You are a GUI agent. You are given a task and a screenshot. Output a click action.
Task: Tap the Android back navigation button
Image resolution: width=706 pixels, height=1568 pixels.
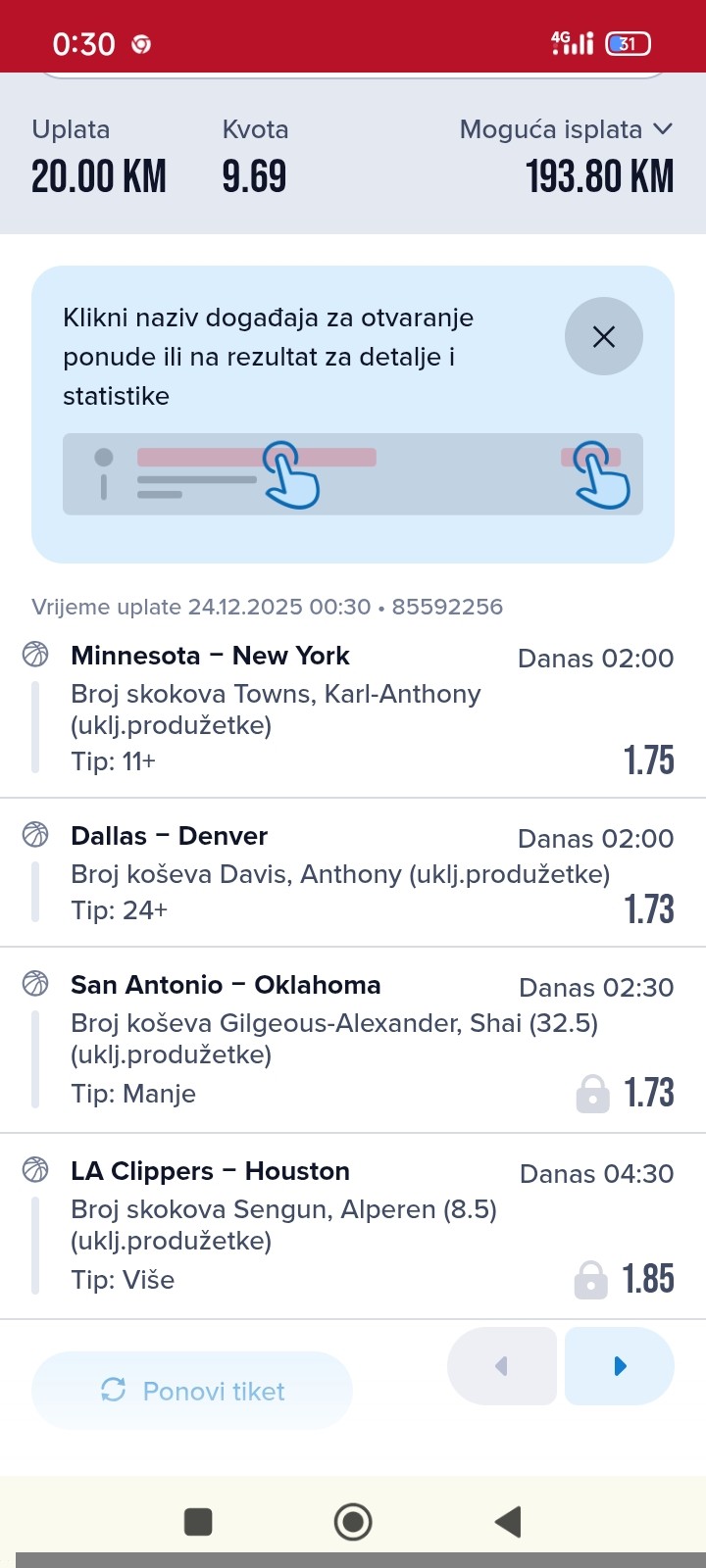pyautogui.click(x=508, y=1521)
